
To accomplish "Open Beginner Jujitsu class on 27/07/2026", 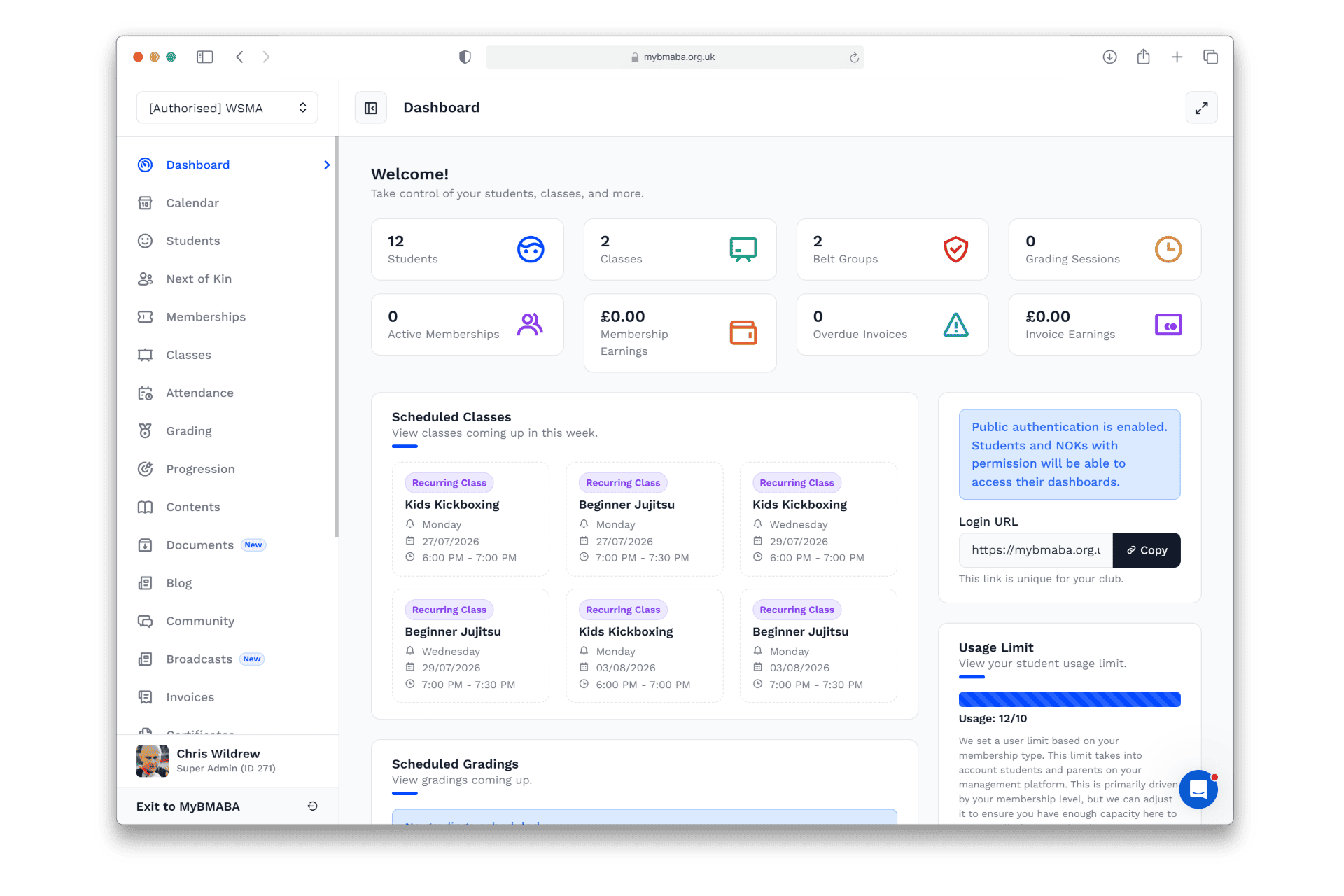I will click(645, 519).
